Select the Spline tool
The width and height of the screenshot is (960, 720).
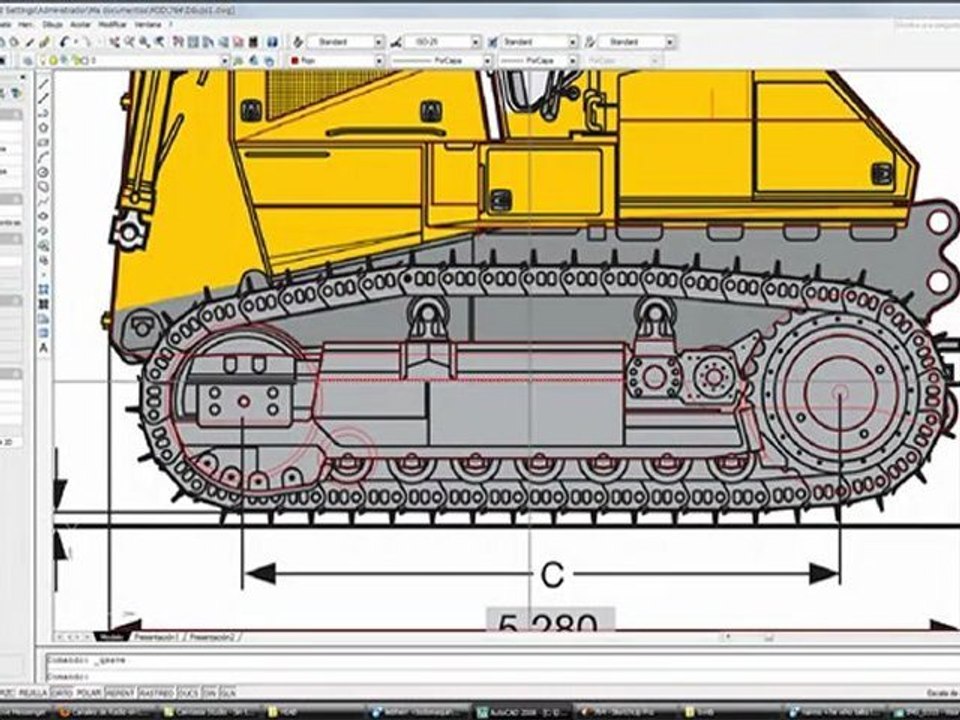pos(43,201)
